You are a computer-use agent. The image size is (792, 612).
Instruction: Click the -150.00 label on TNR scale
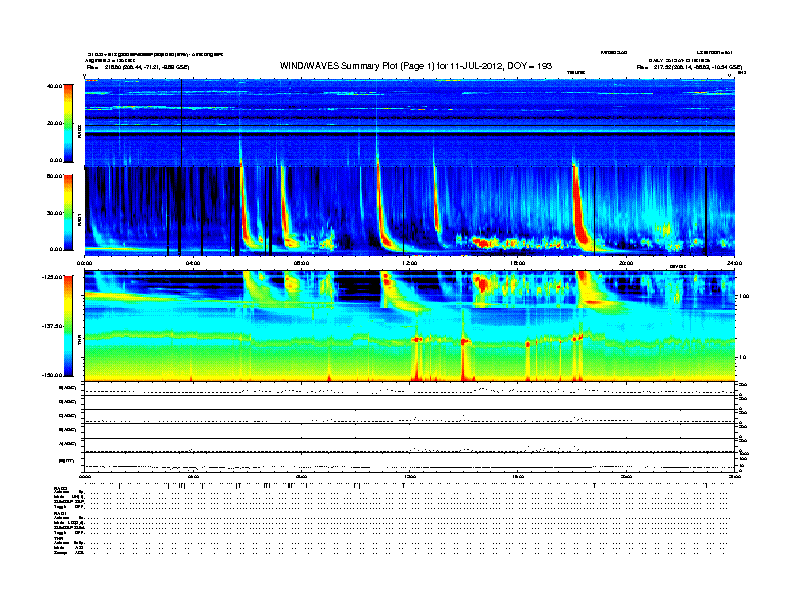(52, 375)
